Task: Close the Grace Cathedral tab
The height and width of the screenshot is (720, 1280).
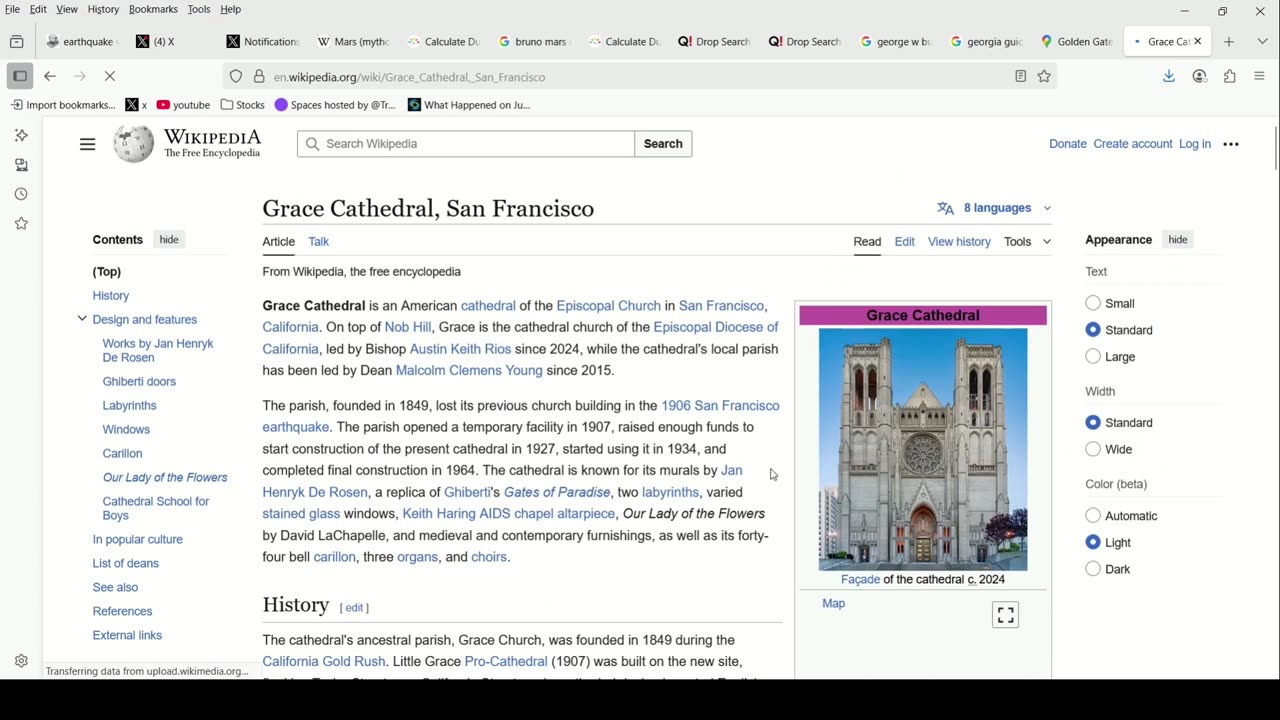Action: tap(1197, 42)
